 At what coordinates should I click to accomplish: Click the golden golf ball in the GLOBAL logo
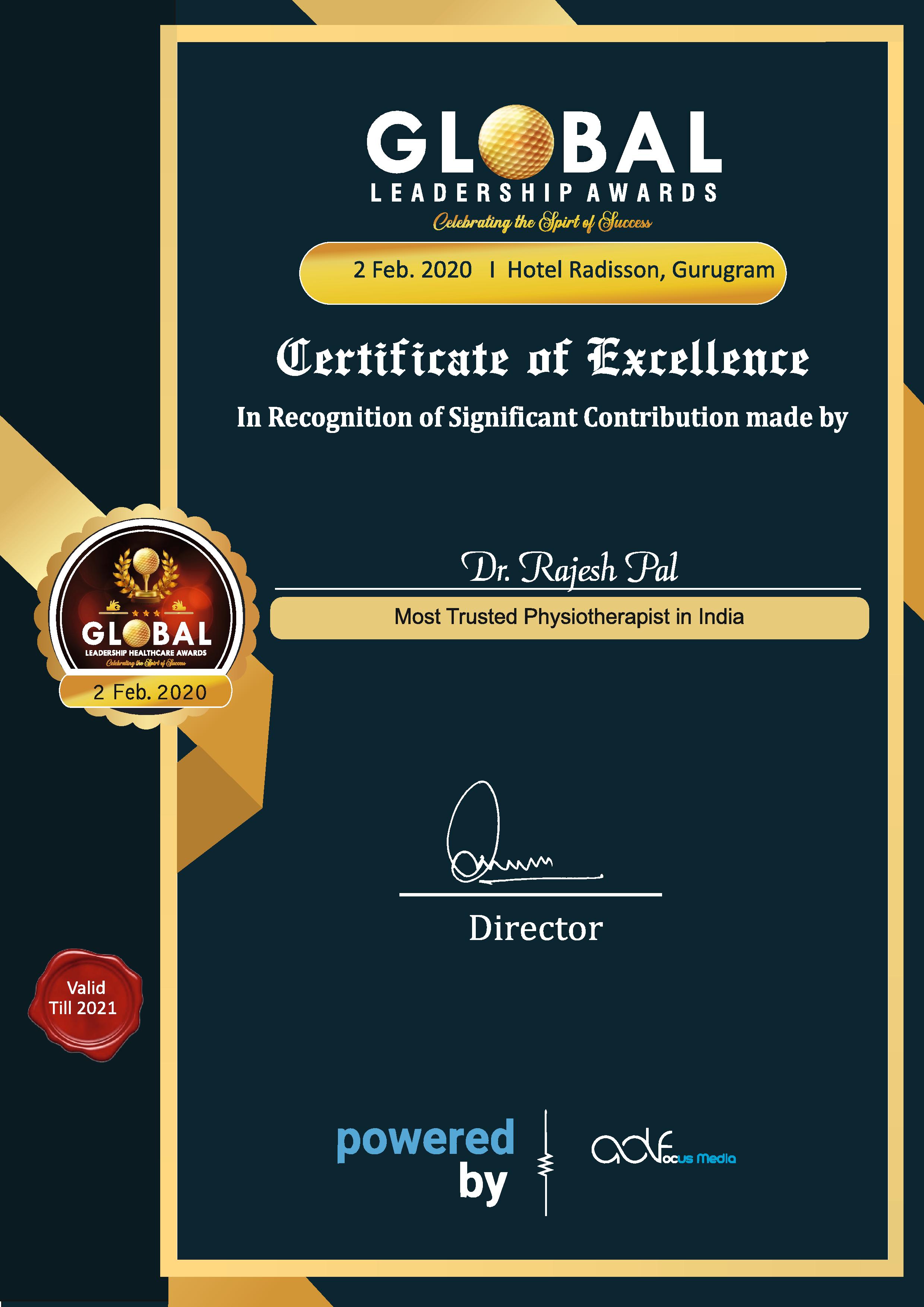516,142
